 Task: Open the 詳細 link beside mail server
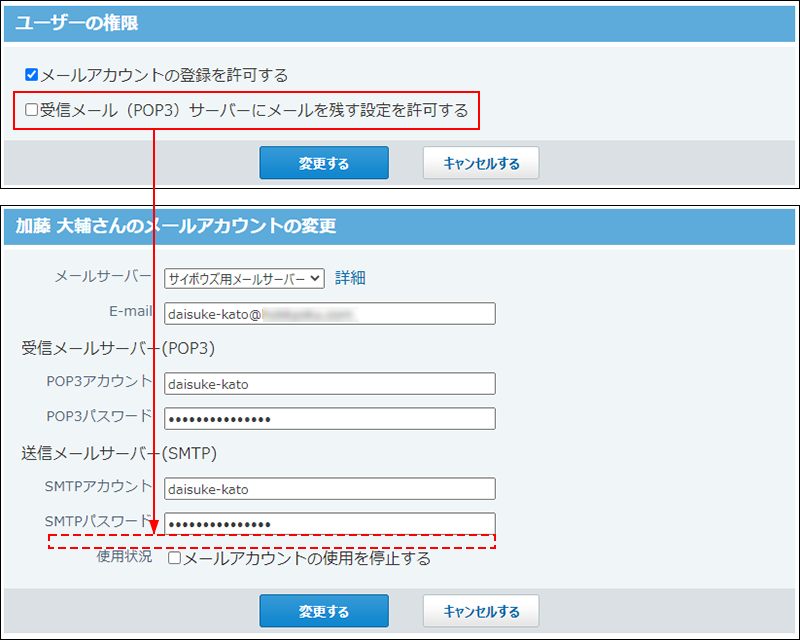[x=350, y=278]
